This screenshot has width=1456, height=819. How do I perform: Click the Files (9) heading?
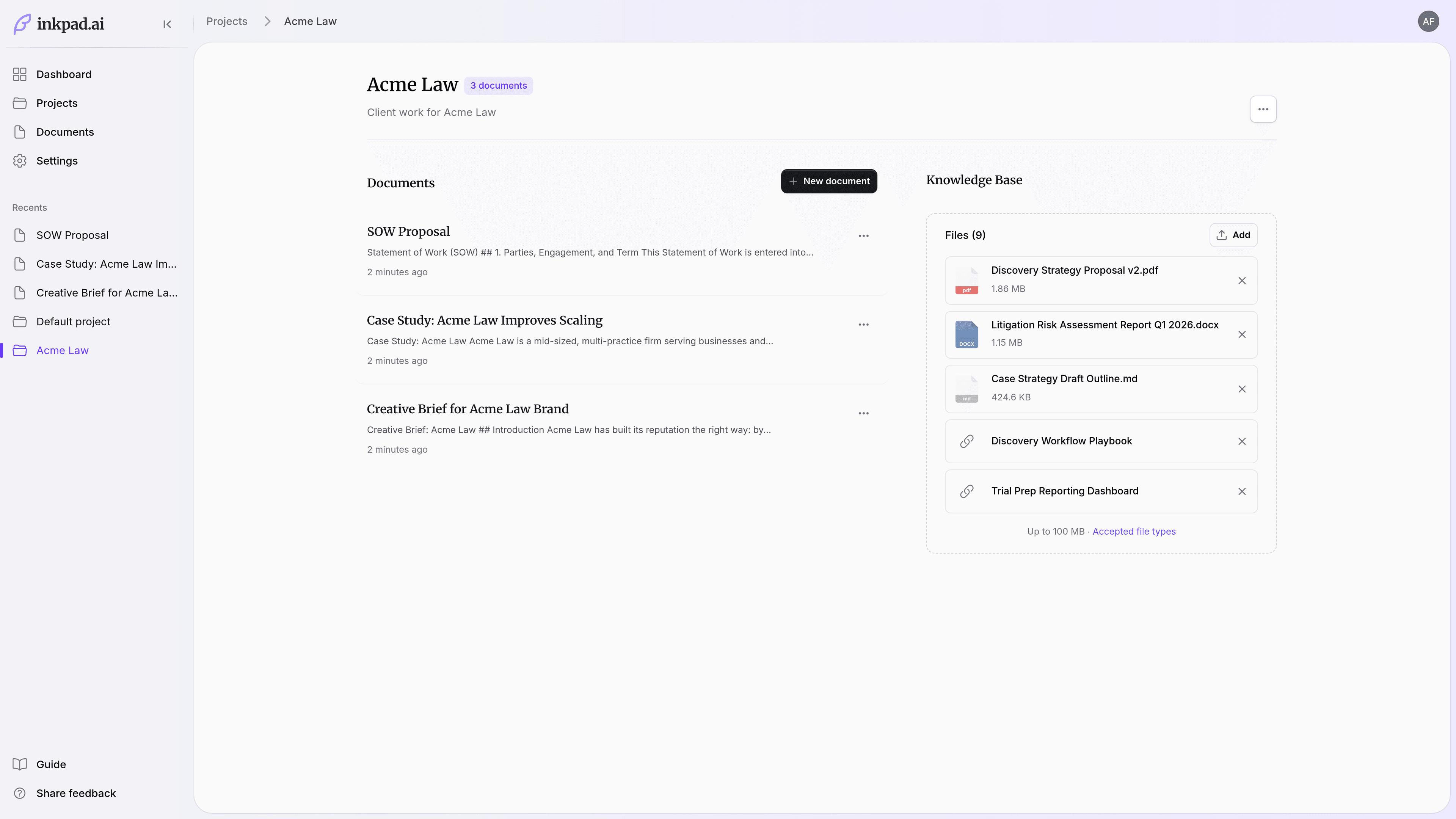pos(965,235)
